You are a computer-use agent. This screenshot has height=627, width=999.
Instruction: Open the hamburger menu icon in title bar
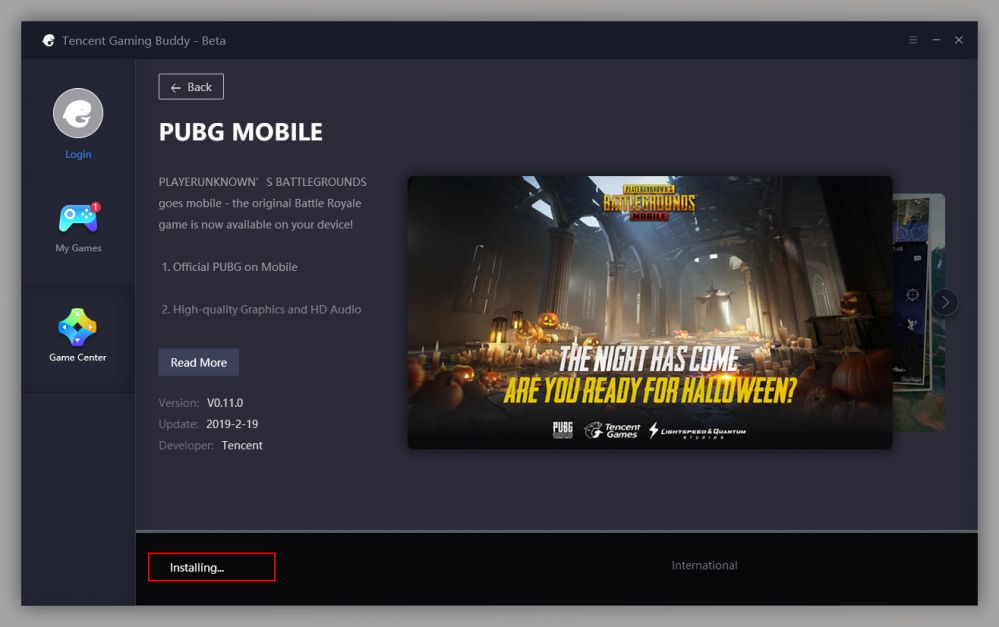[x=913, y=40]
